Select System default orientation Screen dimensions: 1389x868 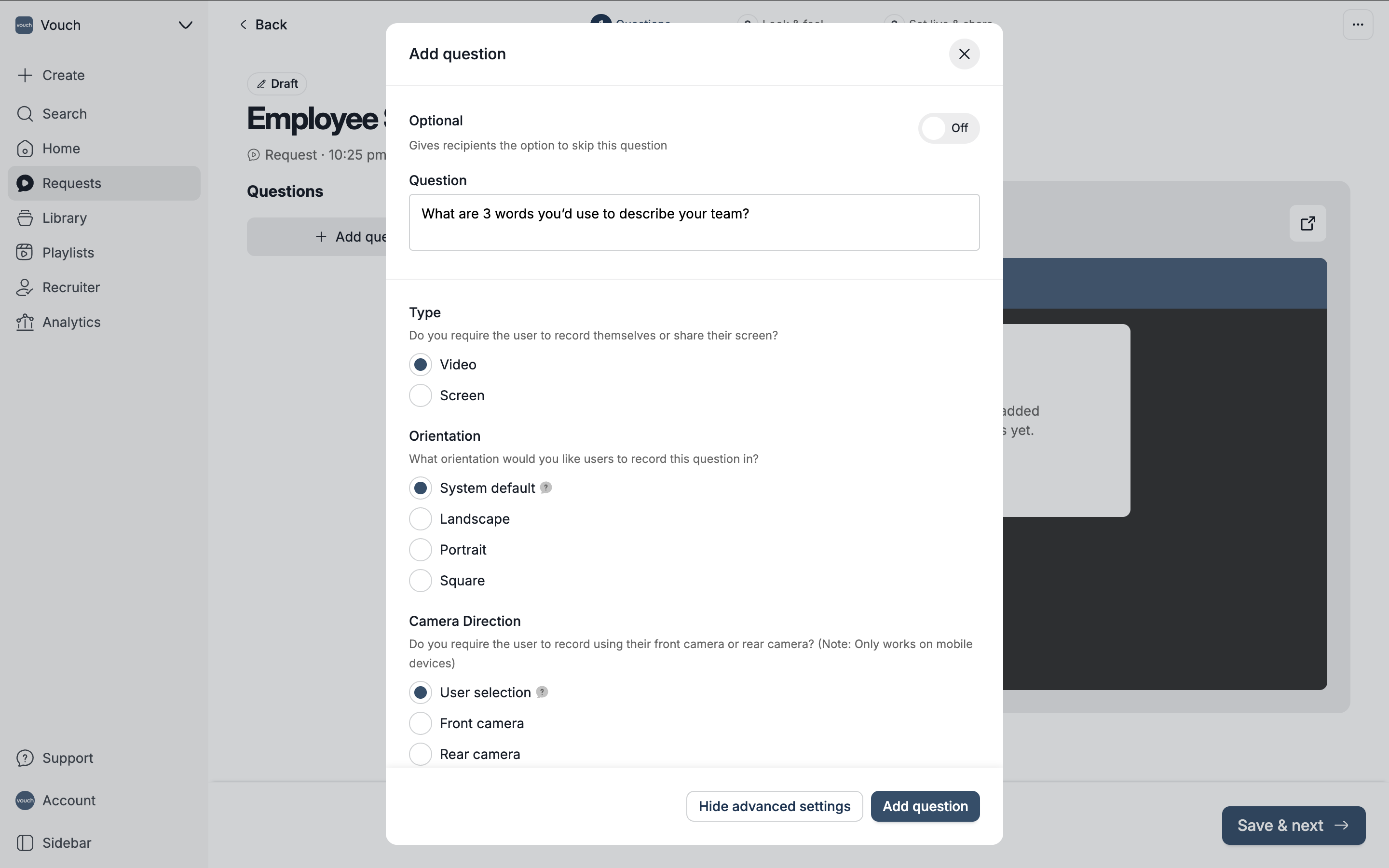[x=420, y=488]
